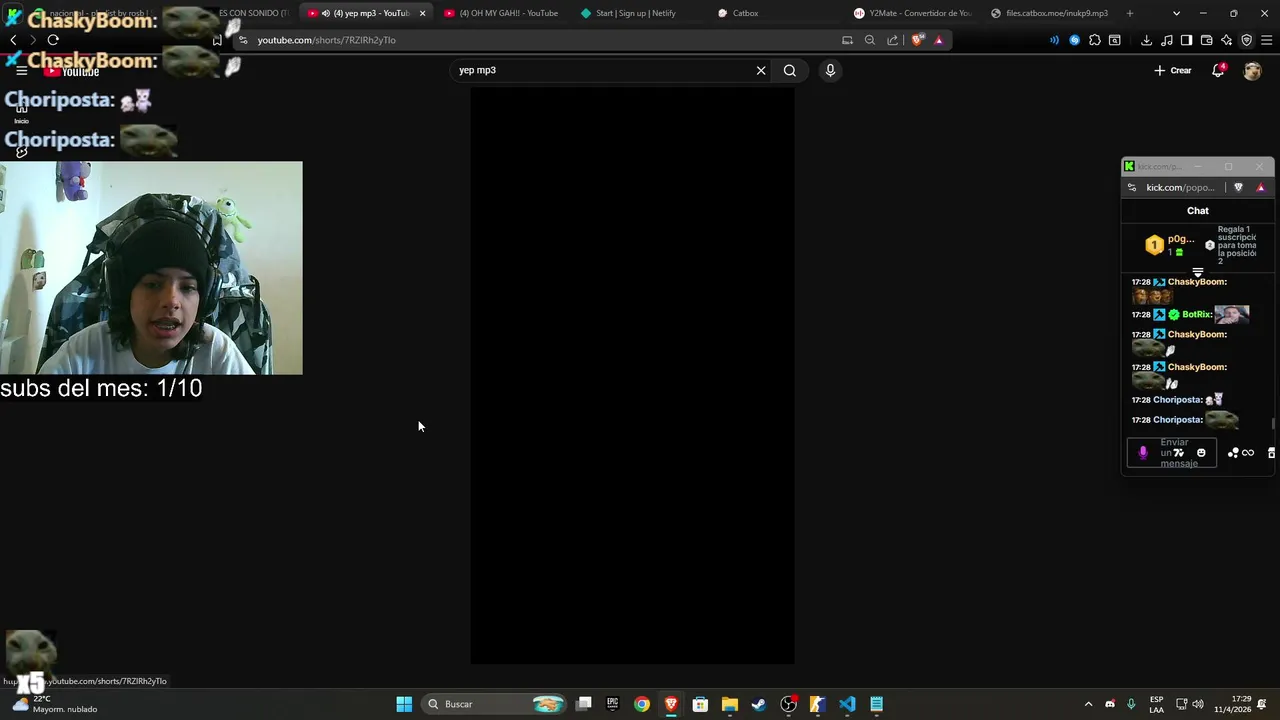Open Google Chrome from the taskbar
The image size is (1280, 720).
642,704
